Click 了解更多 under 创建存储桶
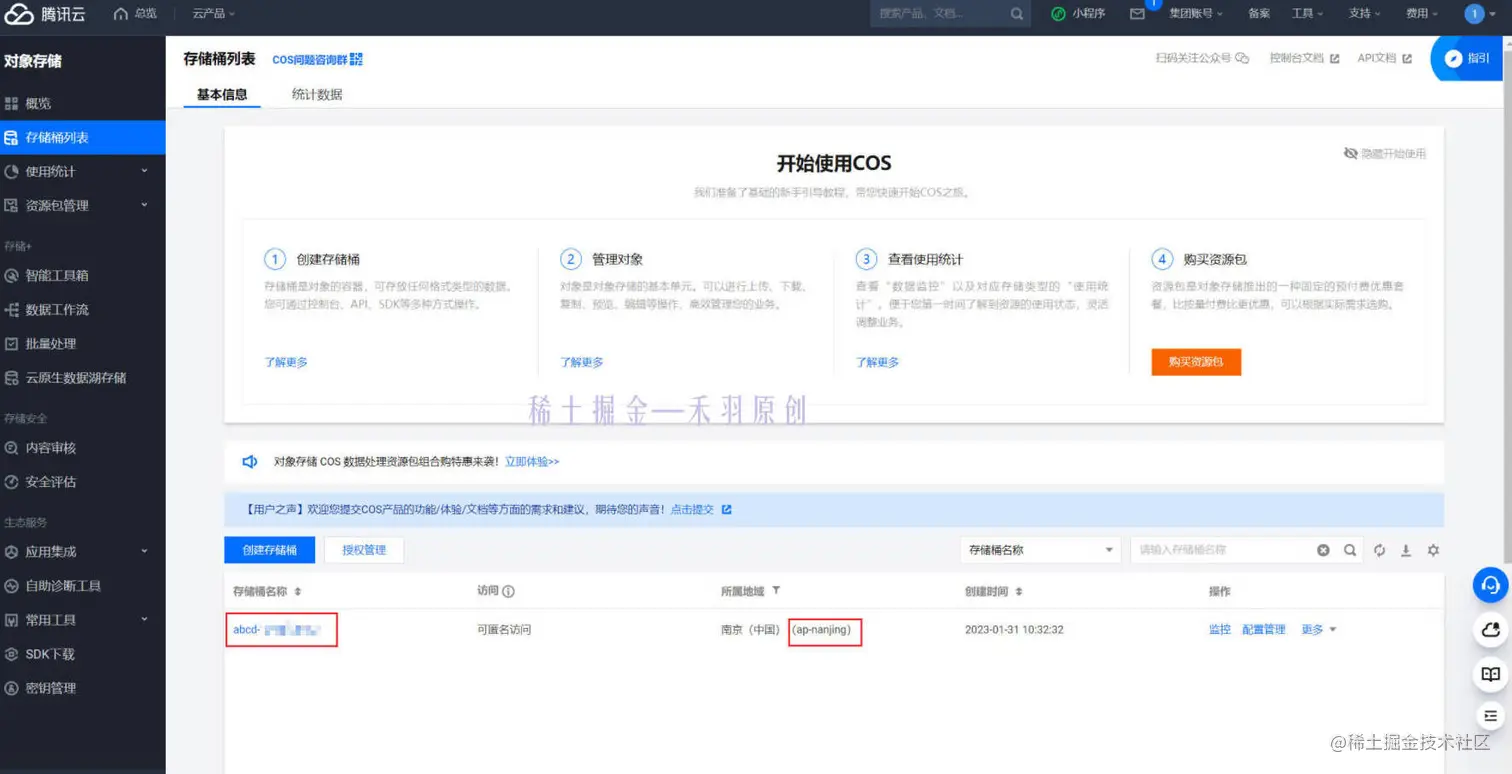The image size is (1512, 774). click(x=286, y=362)
